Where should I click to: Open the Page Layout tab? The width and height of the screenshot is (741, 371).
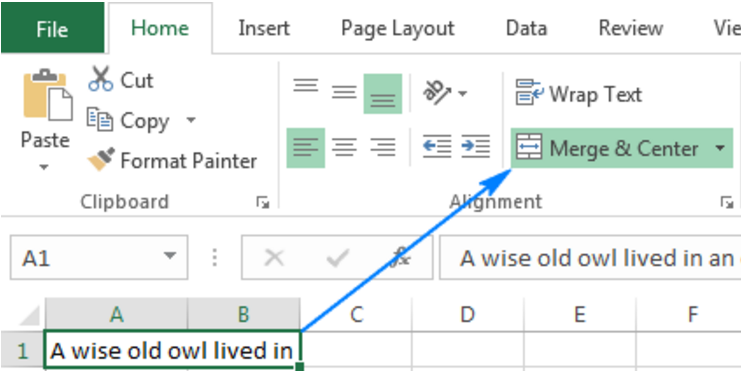[x=397, y=28]
